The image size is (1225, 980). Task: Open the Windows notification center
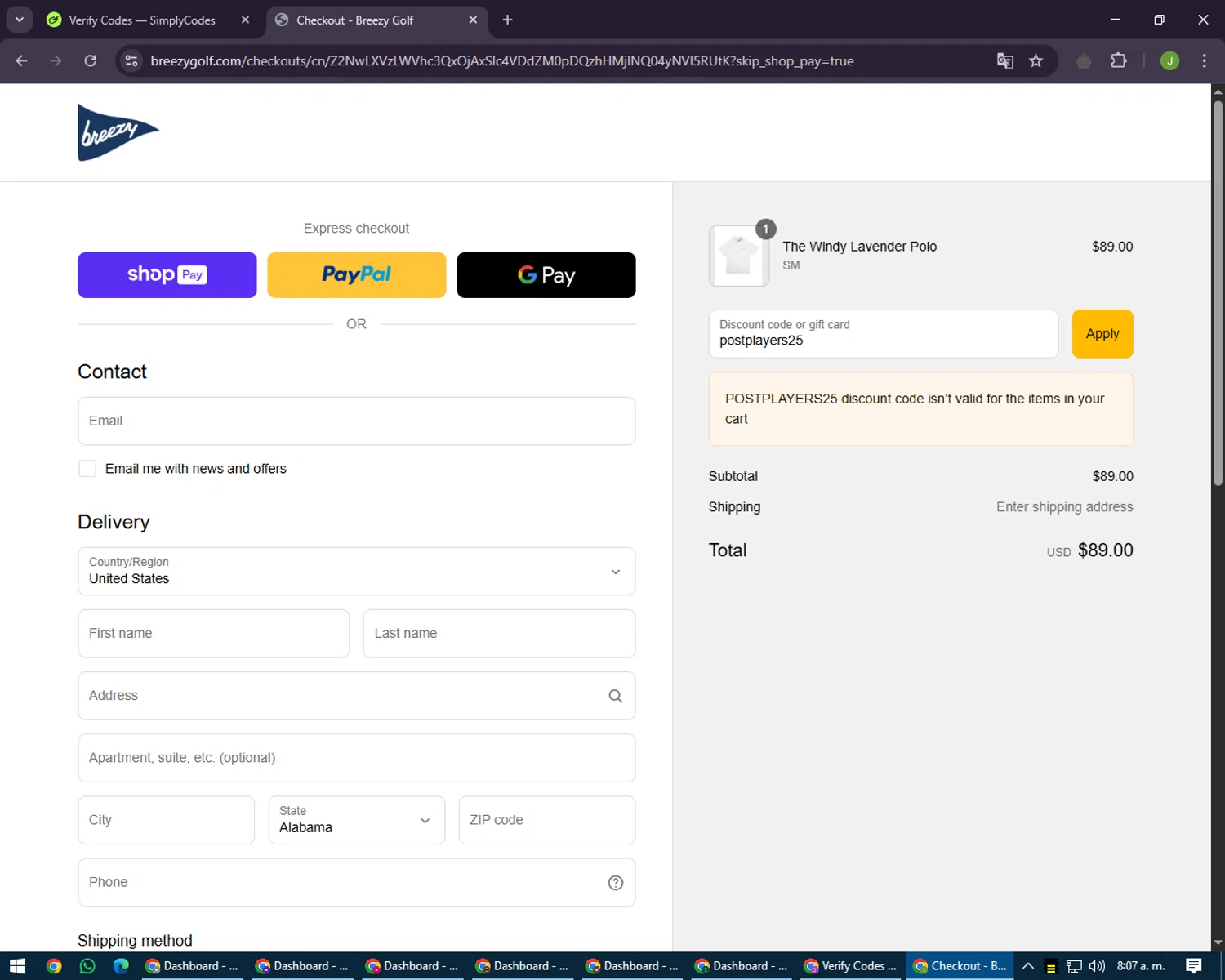[1194, 966]
